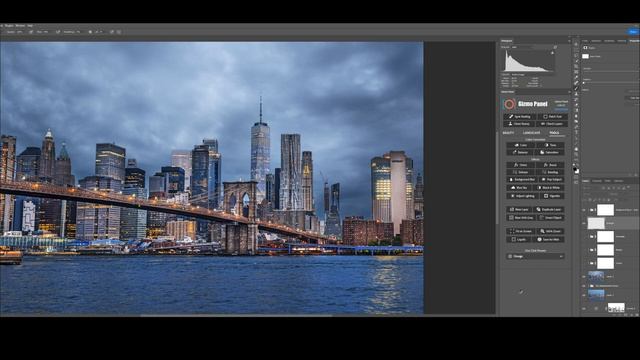
Task: Switch to the LANDSCAPE tab in Gizmo Panel
Action: 531,133
